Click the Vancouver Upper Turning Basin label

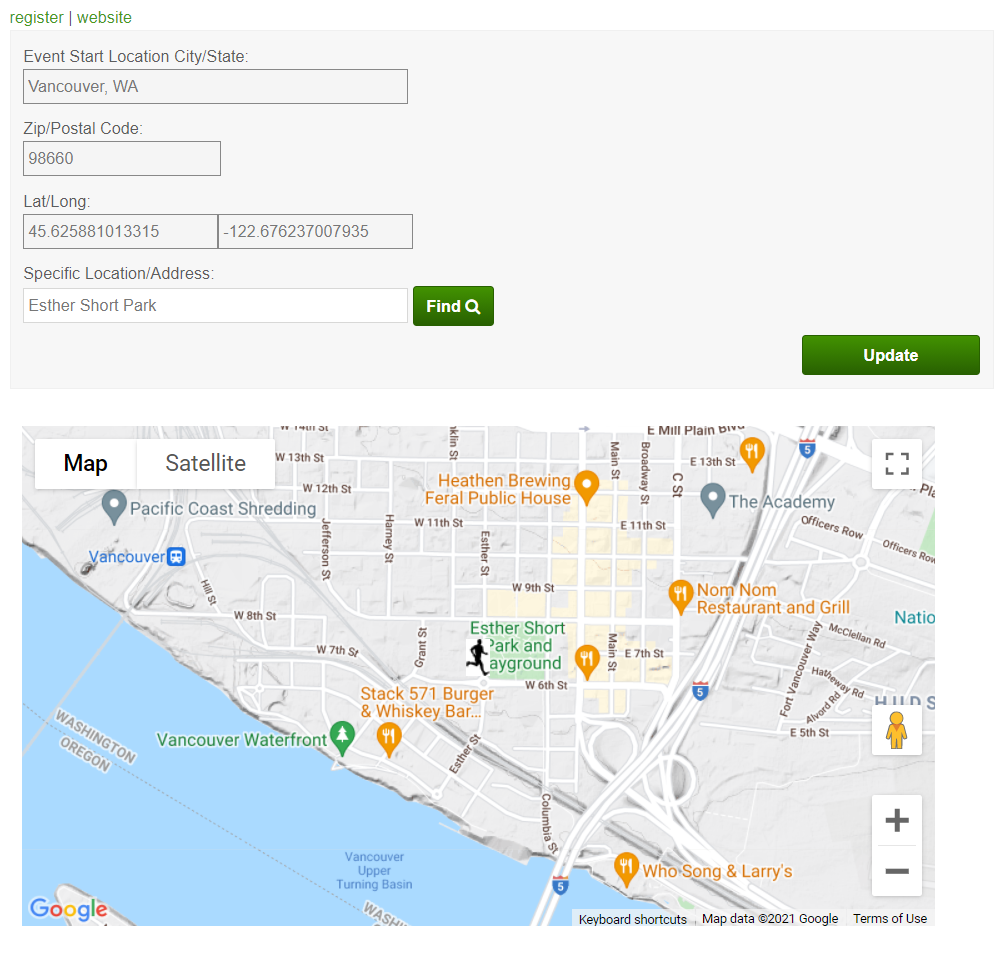click(374, 870)
